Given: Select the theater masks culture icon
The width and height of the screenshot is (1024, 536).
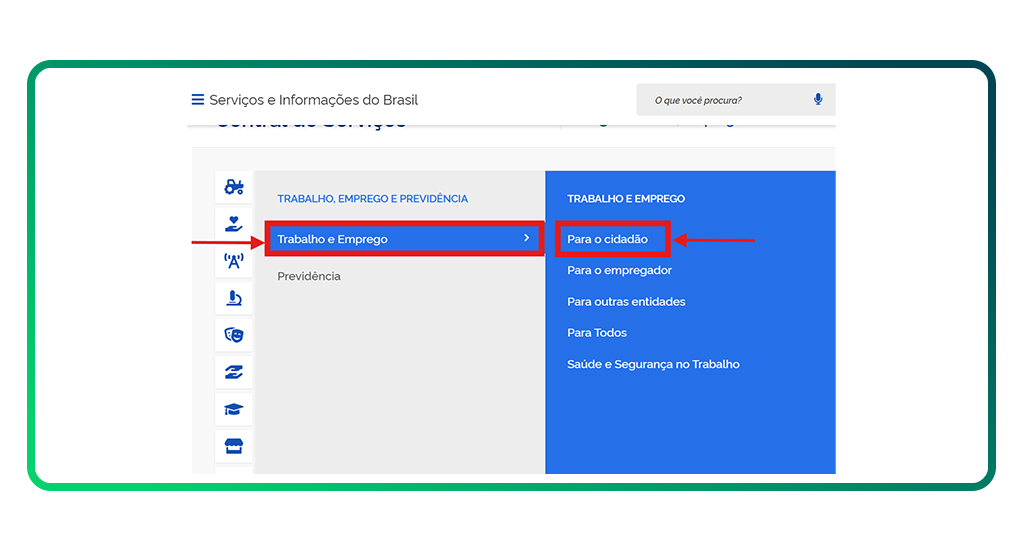Looking at the screenshot, I should tap(234, 334).
